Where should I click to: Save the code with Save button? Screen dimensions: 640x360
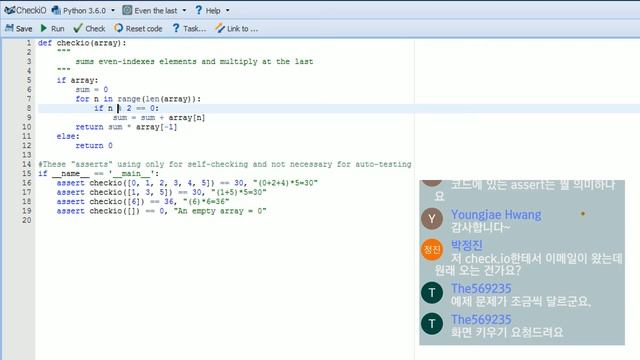click(19, 29)
